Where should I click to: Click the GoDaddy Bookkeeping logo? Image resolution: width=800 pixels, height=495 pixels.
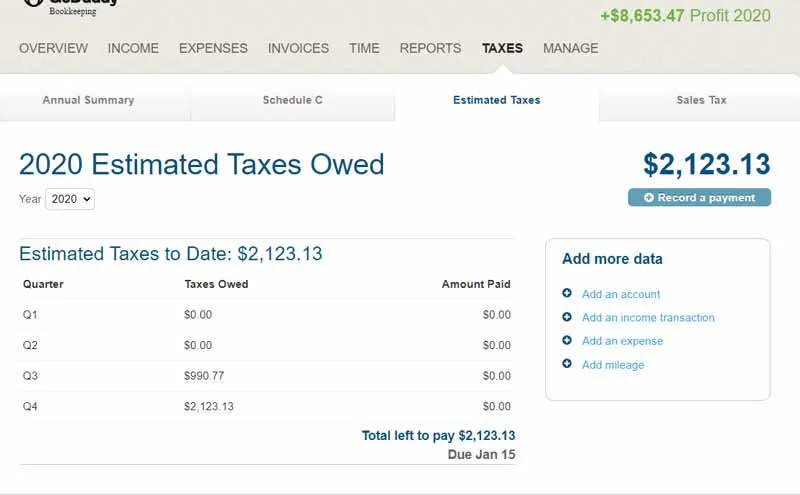tap(70, 6)
